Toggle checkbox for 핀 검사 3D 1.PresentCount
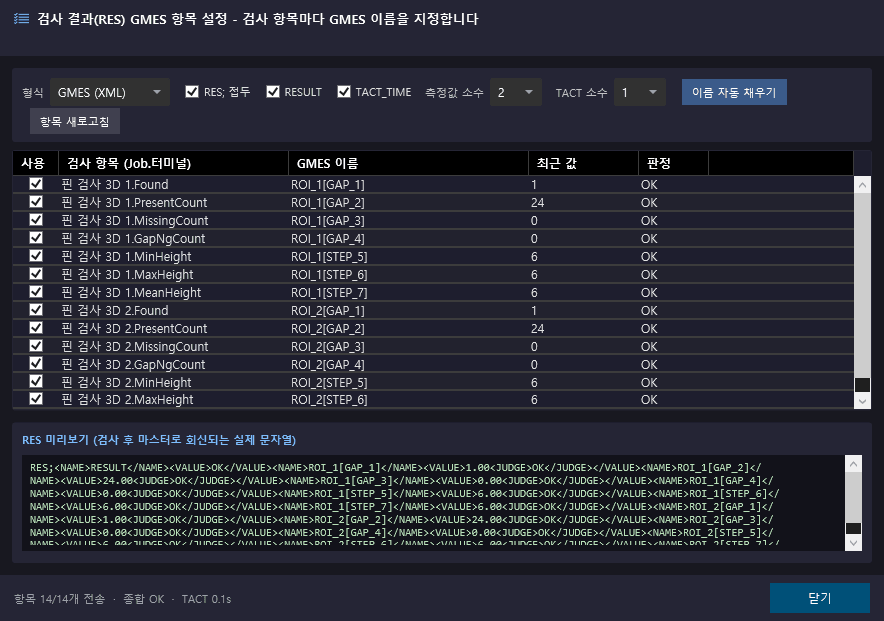 pyautogui.click(x=36, y=202)
